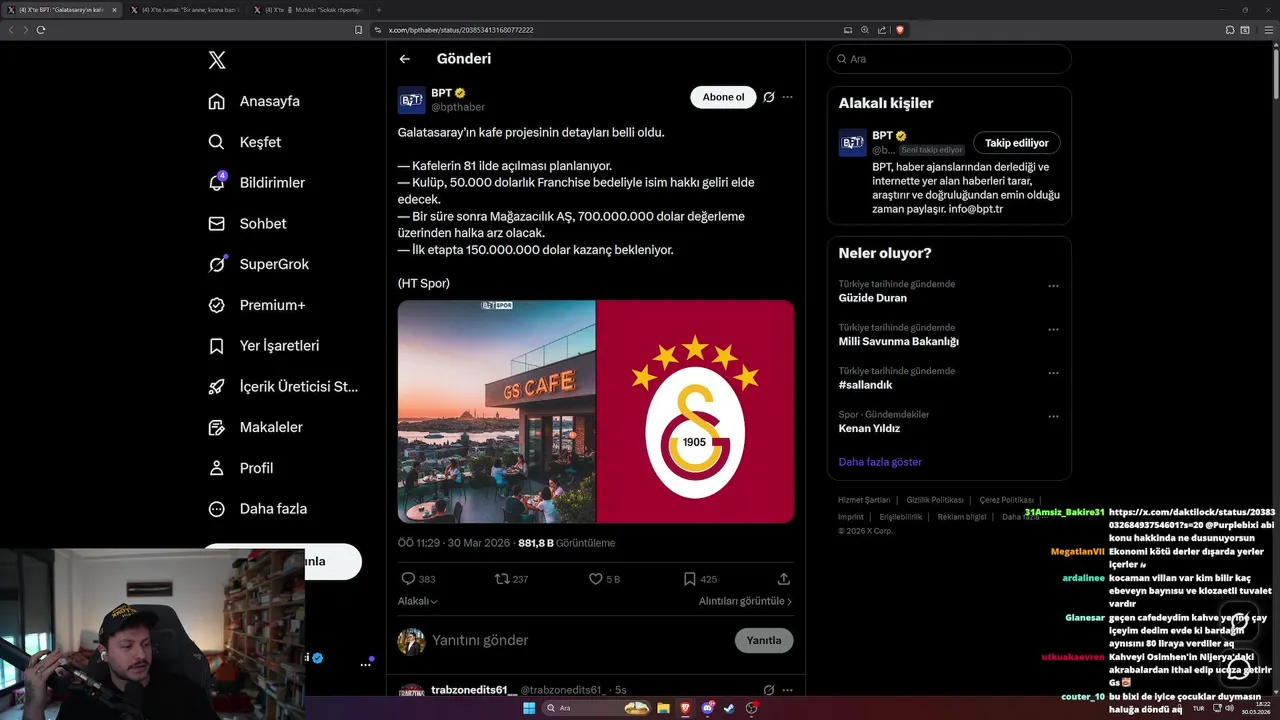Click the Abone ol button
This screenshot has height=720, width=1280.
pyautogui.click(x=723, y=97)
